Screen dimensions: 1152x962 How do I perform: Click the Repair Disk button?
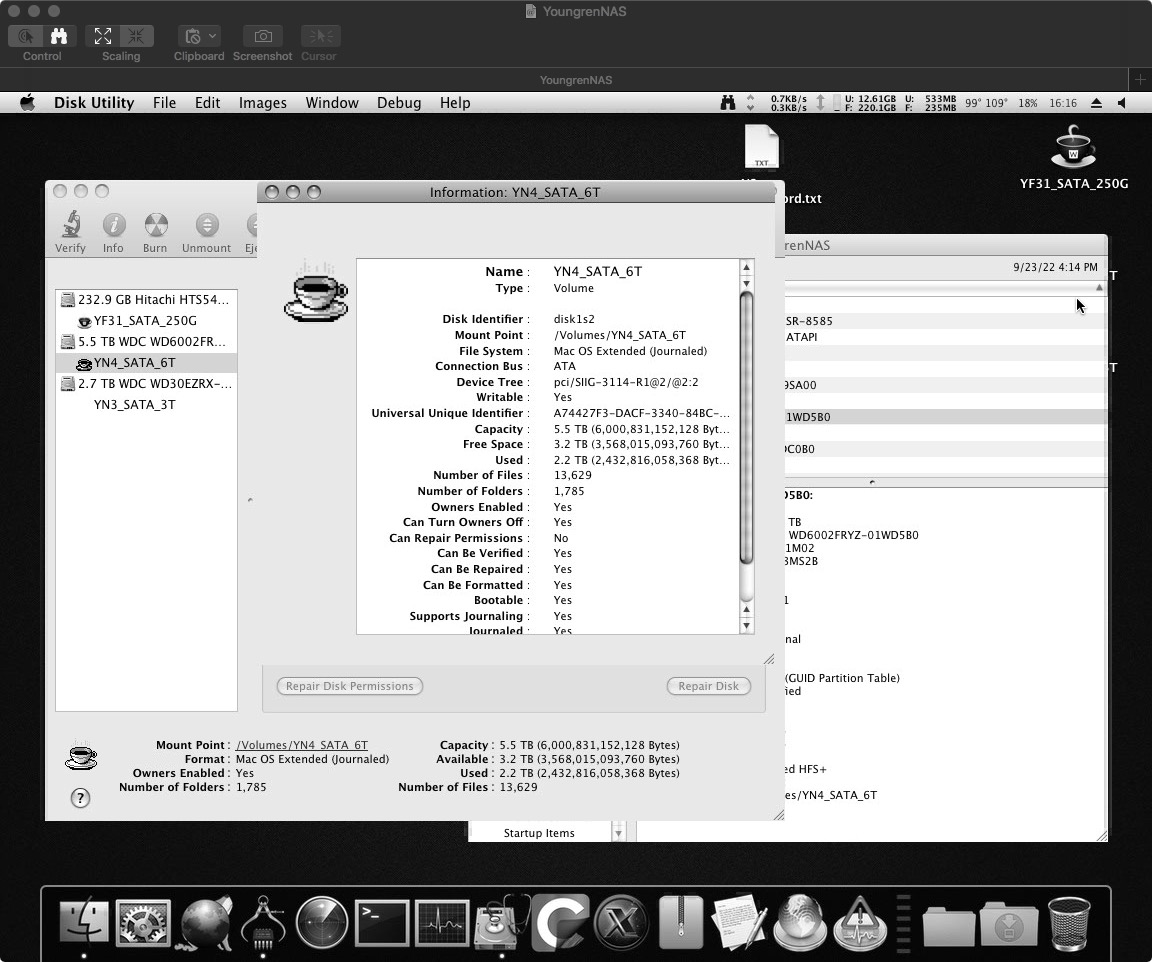click(x=708, y=686)
